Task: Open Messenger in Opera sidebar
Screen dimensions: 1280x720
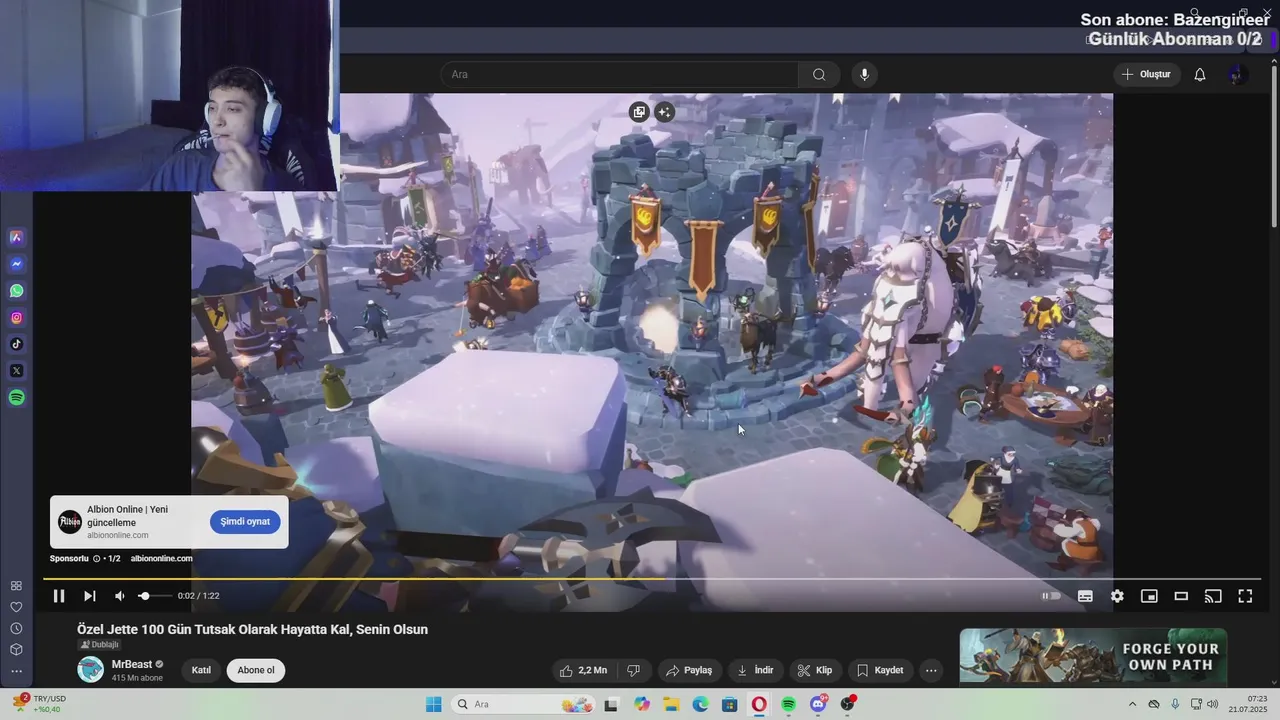Action: pyautogui.click(x=17, y=264)
